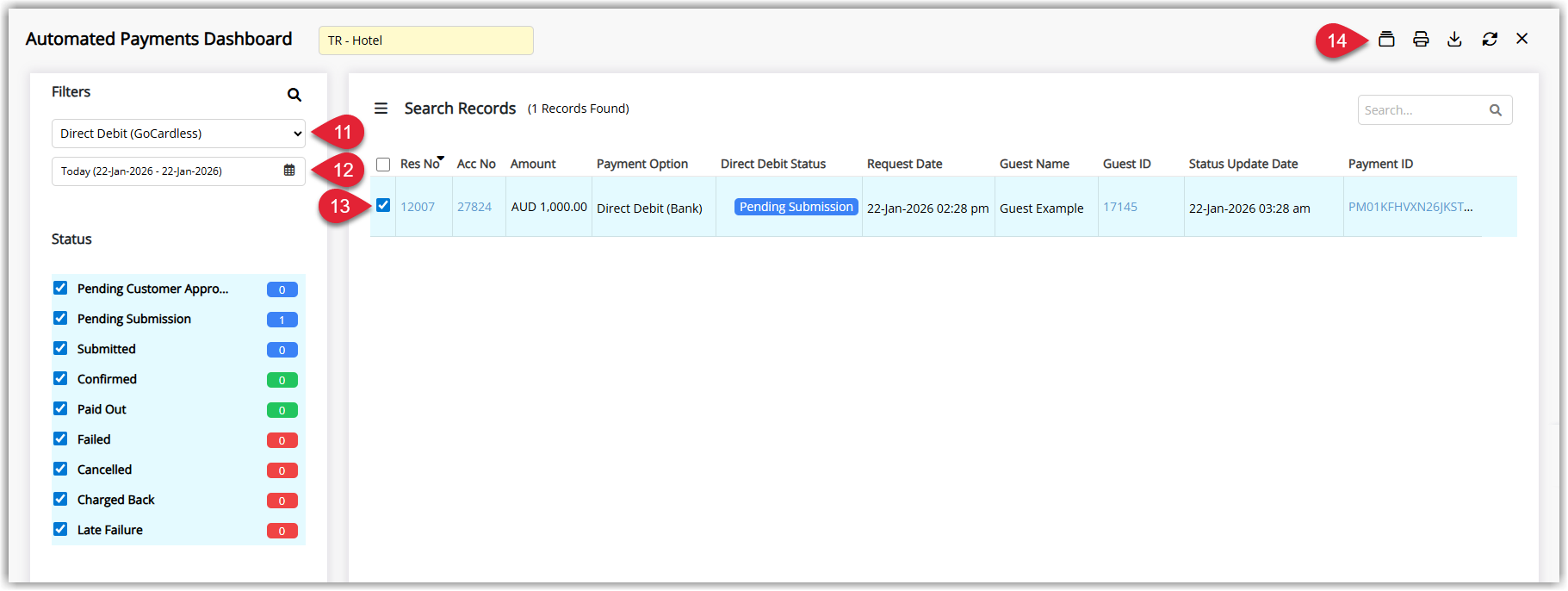
Task: Print the payments dashboard list
Action: tap(1421, 39)
